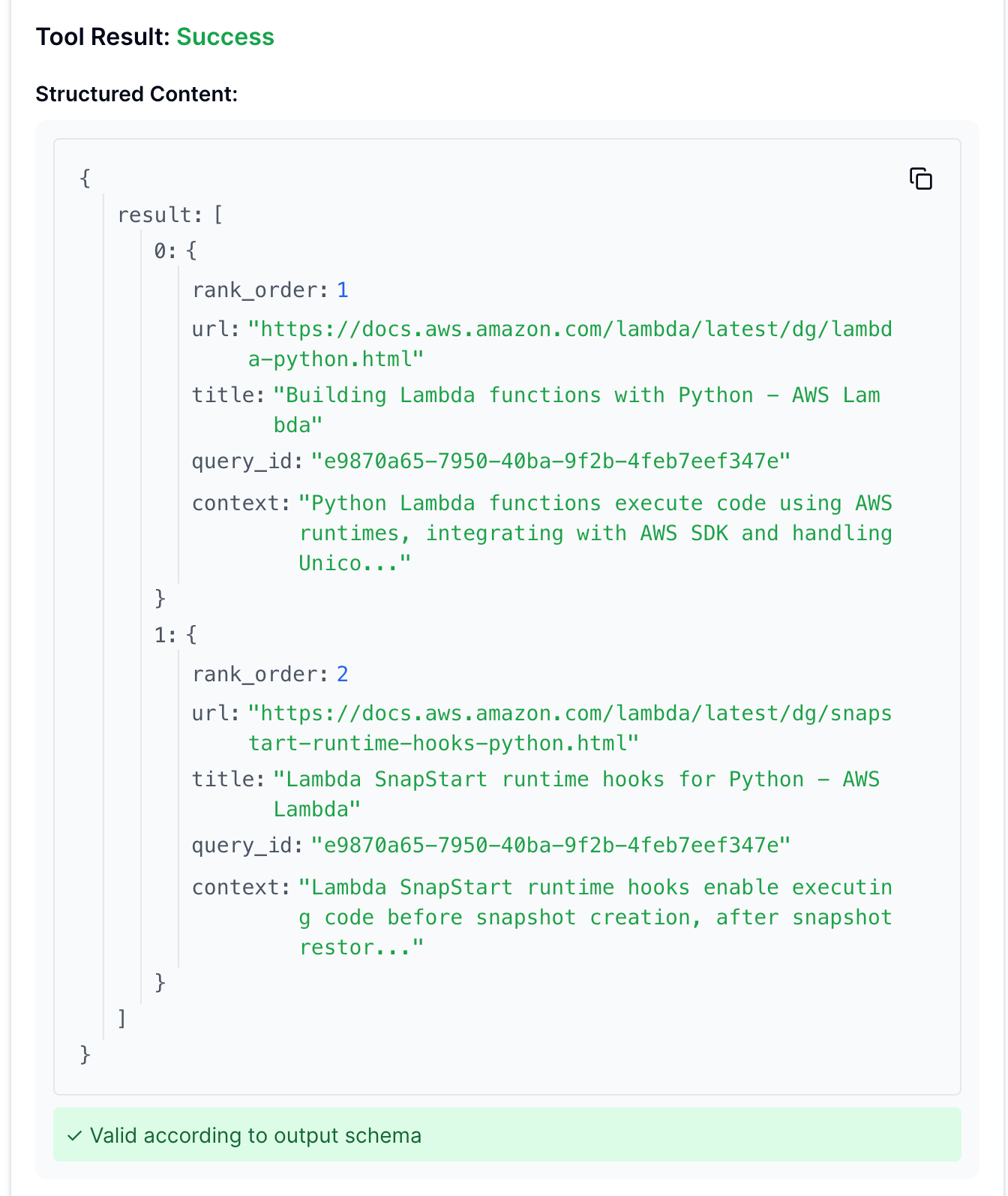Click the Lambda SnapStart runtime hooks title
Screen dimensions: 1008x1196
[x=577, y=779]
